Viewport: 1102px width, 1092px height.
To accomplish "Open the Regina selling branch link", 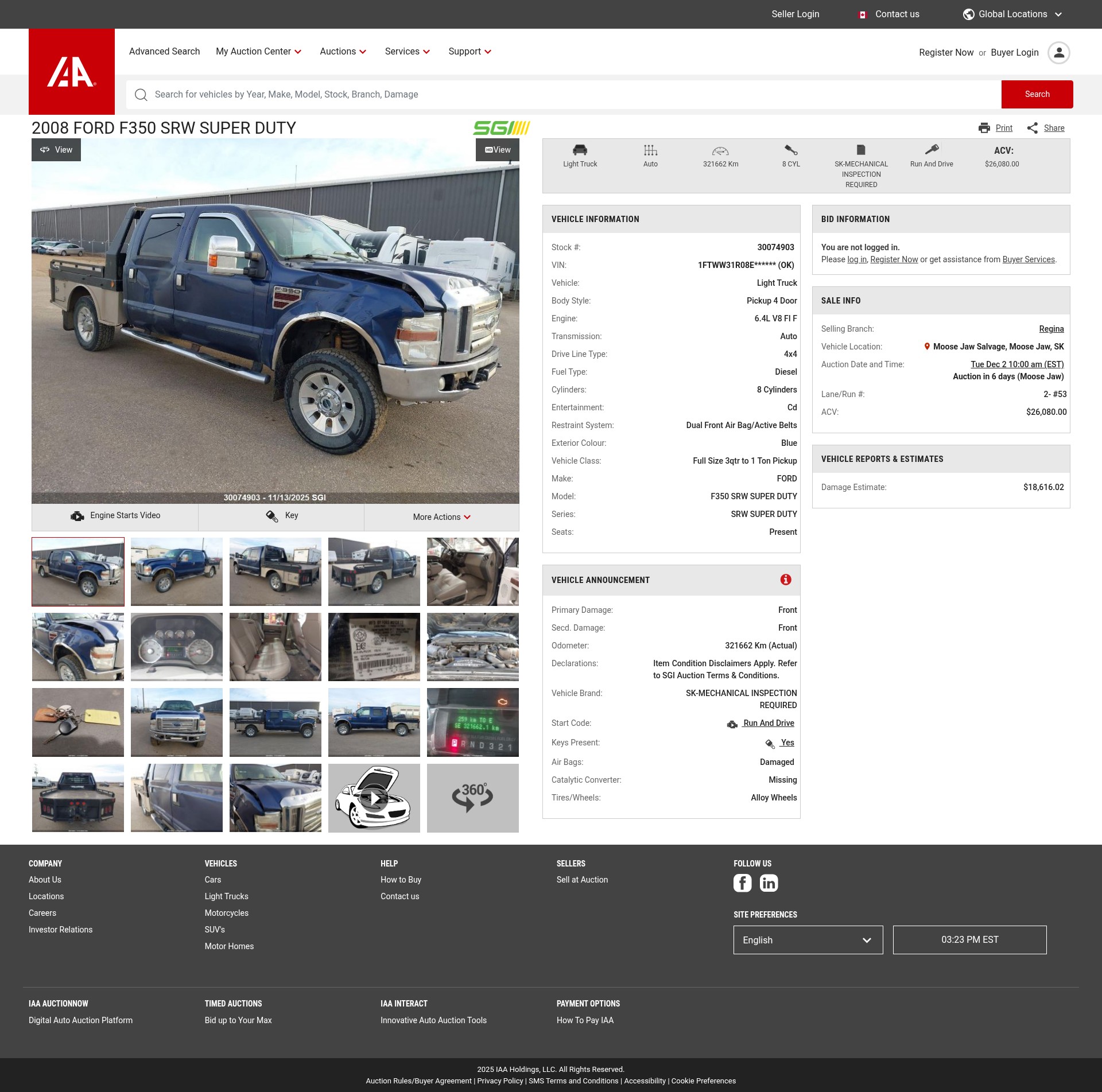I will point(1051,329).
